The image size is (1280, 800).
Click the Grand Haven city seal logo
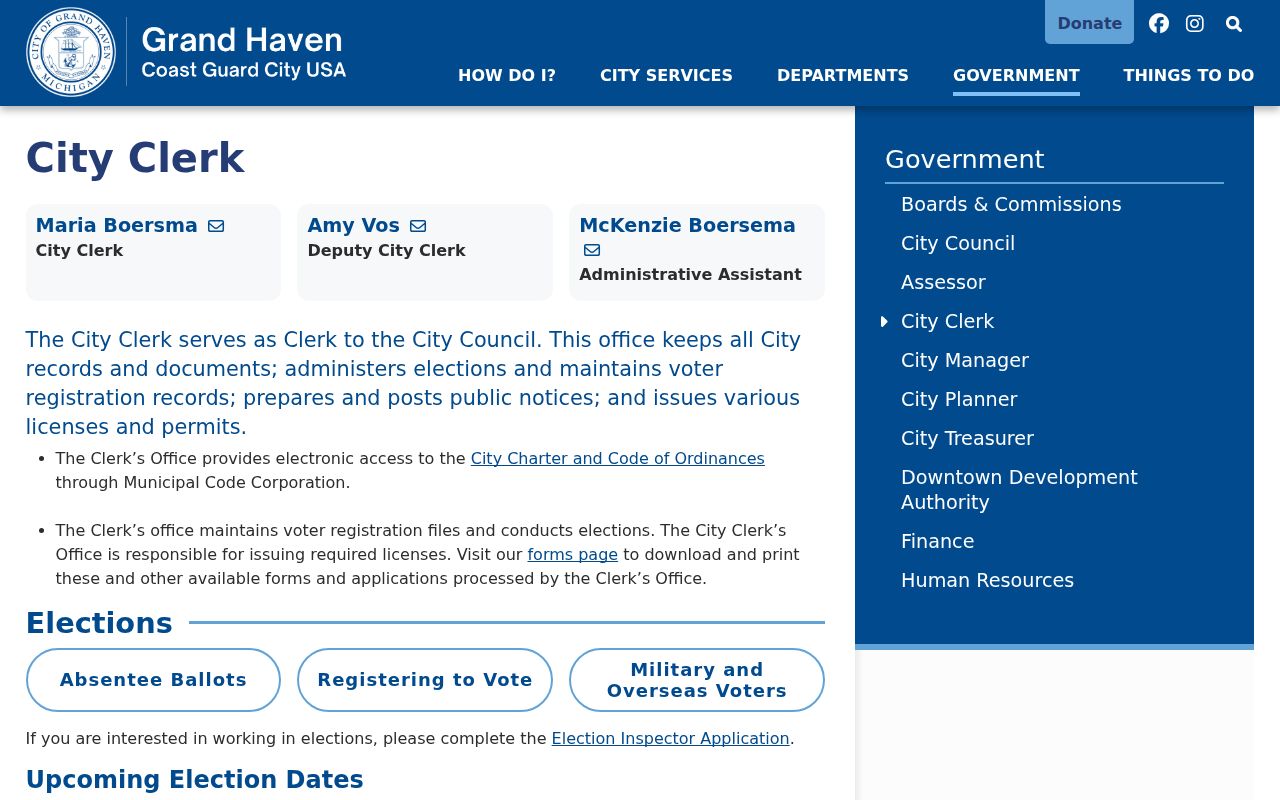tap(71, 52)
